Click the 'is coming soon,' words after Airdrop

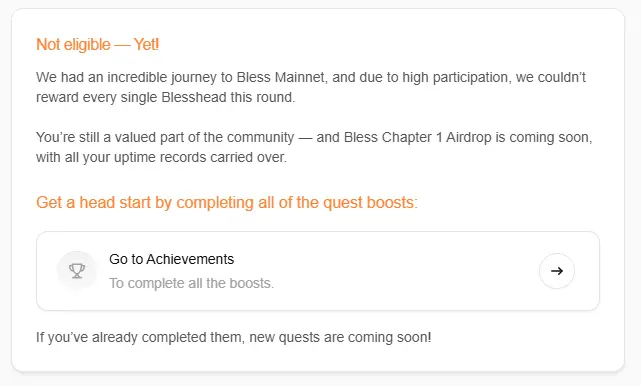pos(544,137)
